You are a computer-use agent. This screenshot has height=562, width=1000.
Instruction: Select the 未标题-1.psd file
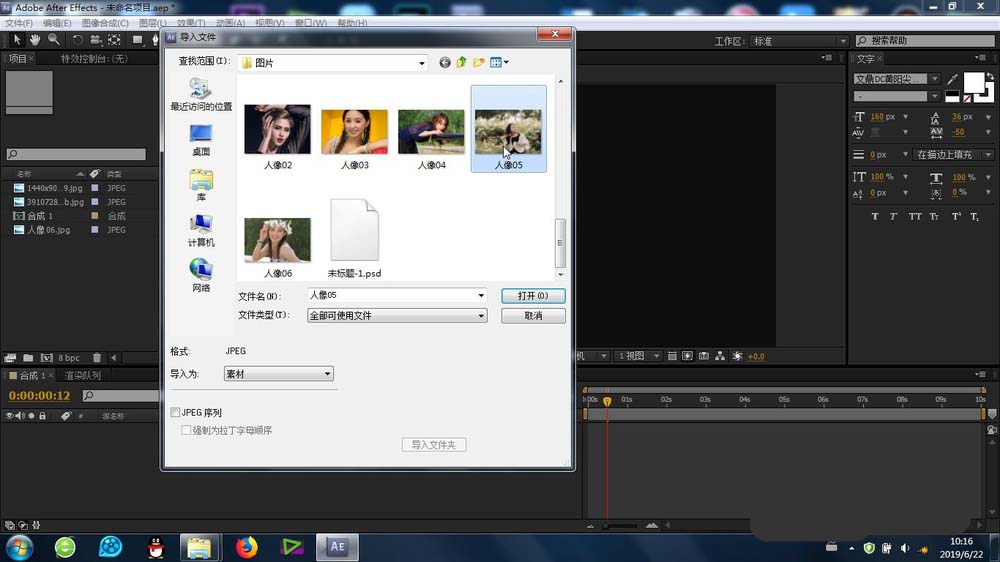coord(355,238)
